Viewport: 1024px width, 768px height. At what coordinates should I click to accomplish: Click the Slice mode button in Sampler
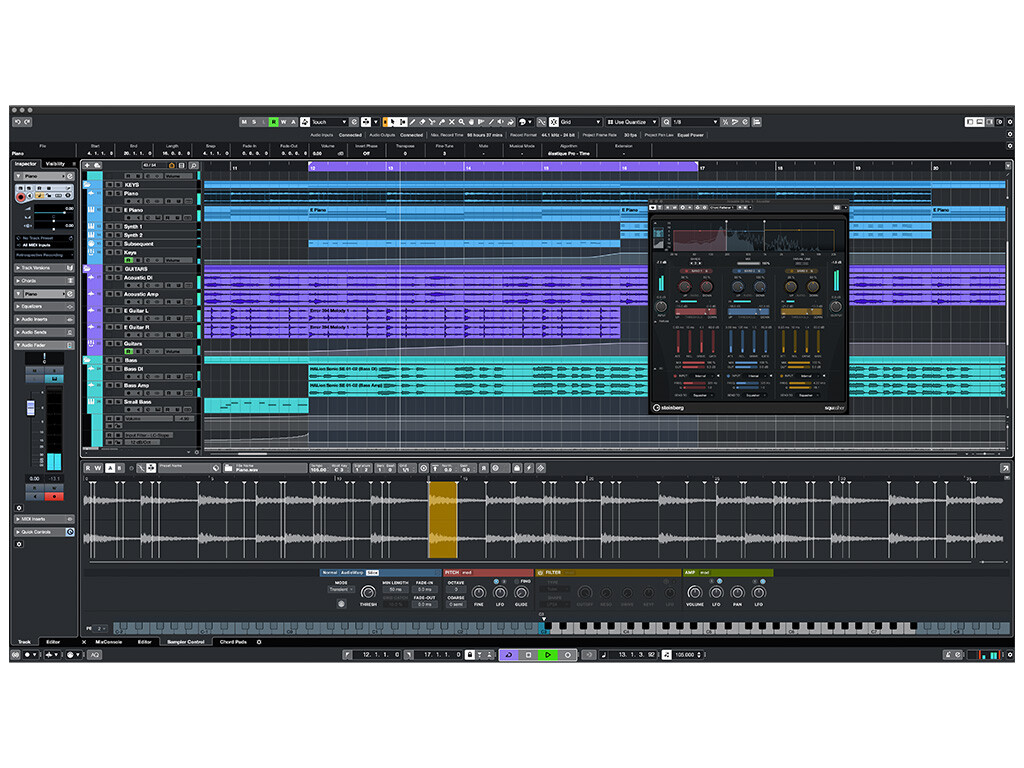coord(372,573)
